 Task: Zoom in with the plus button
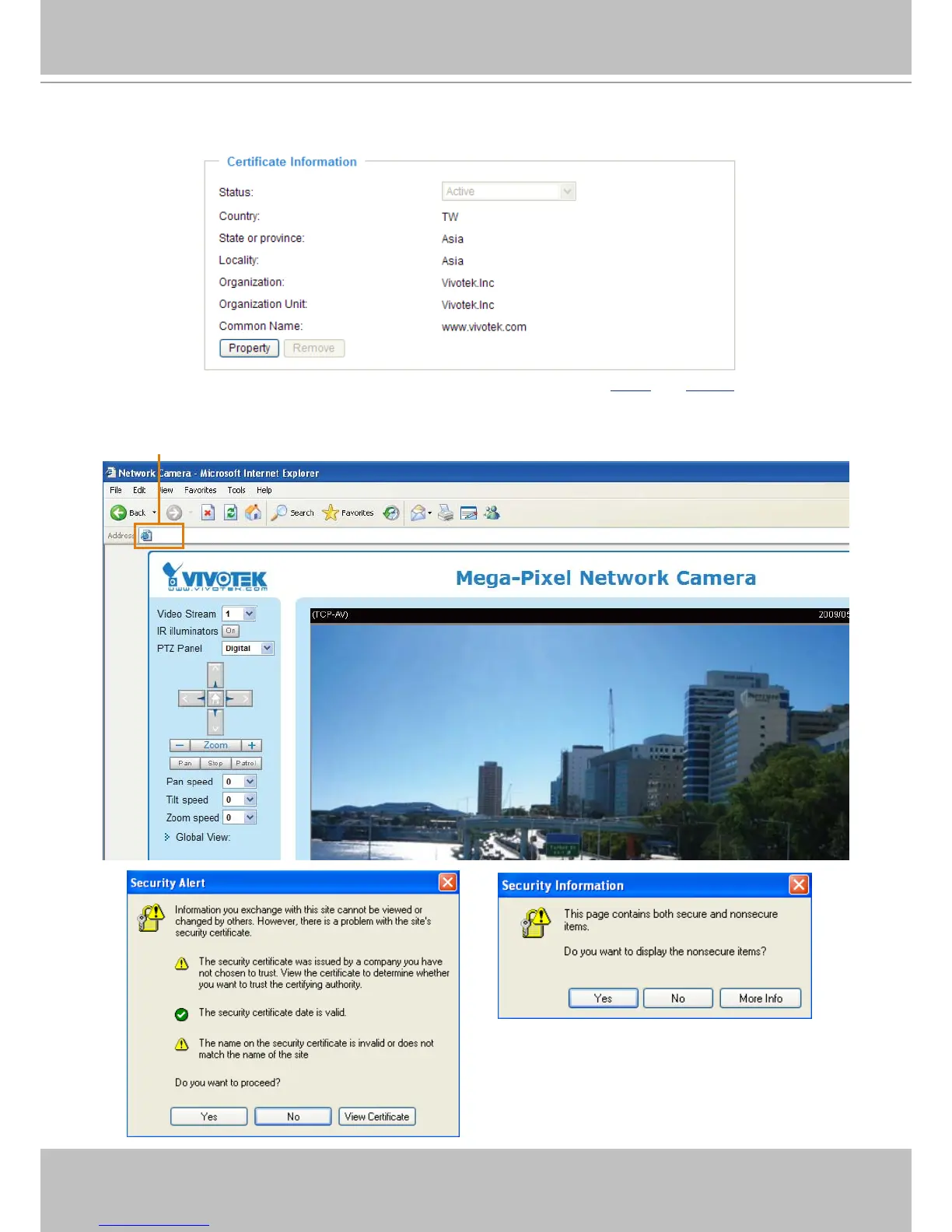(x=251, y=745)
